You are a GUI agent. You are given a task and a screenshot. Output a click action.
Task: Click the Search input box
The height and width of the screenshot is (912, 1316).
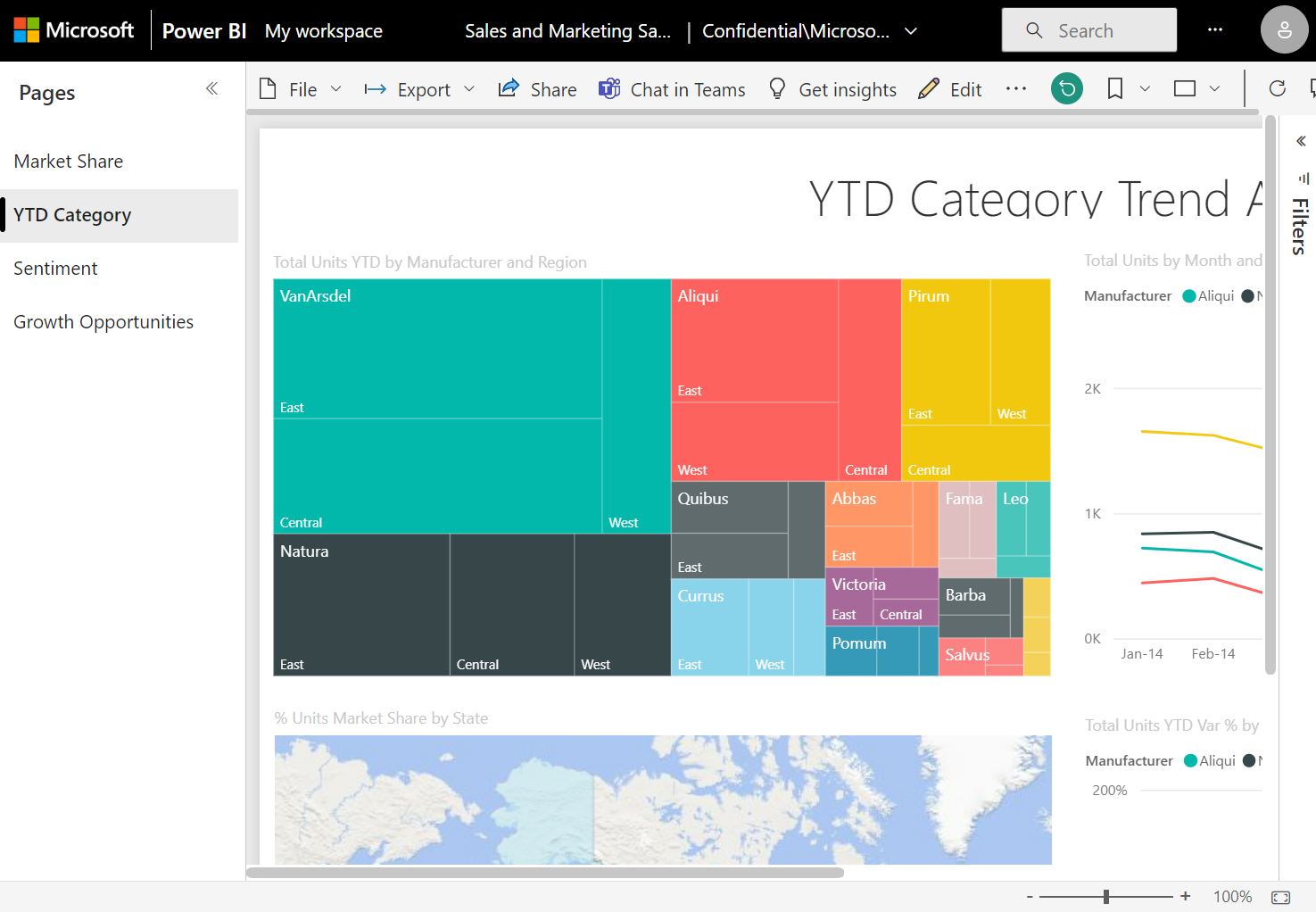click(1088, 30)
